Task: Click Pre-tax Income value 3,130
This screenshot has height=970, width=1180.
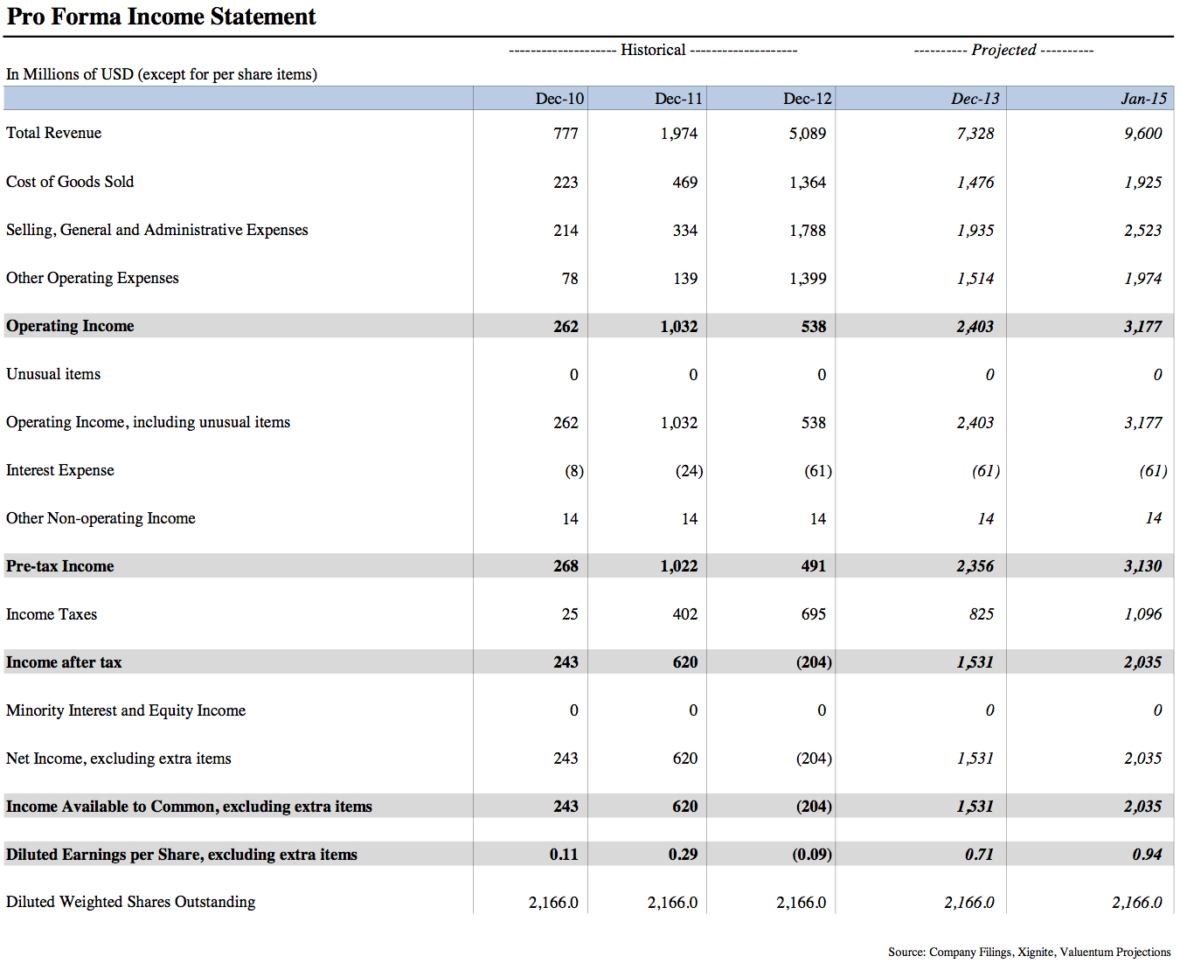Action: (1143, 566)
